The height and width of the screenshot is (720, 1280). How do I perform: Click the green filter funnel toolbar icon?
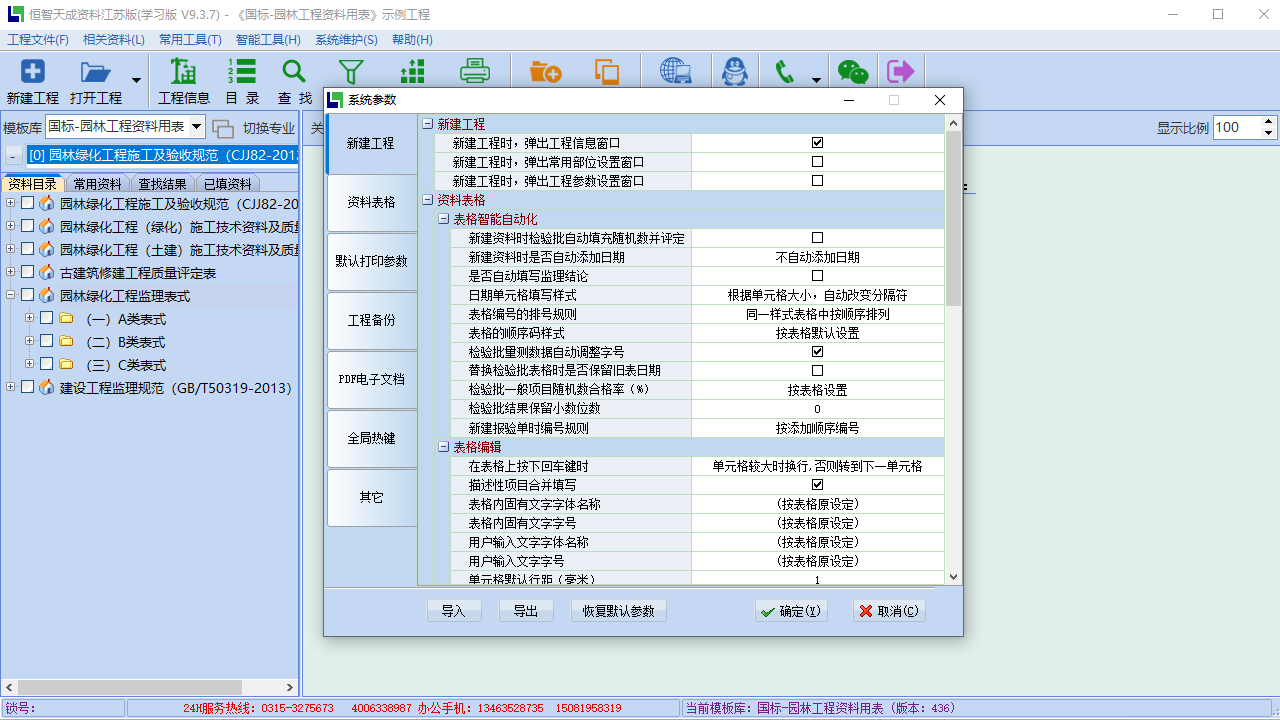[350, 72]
